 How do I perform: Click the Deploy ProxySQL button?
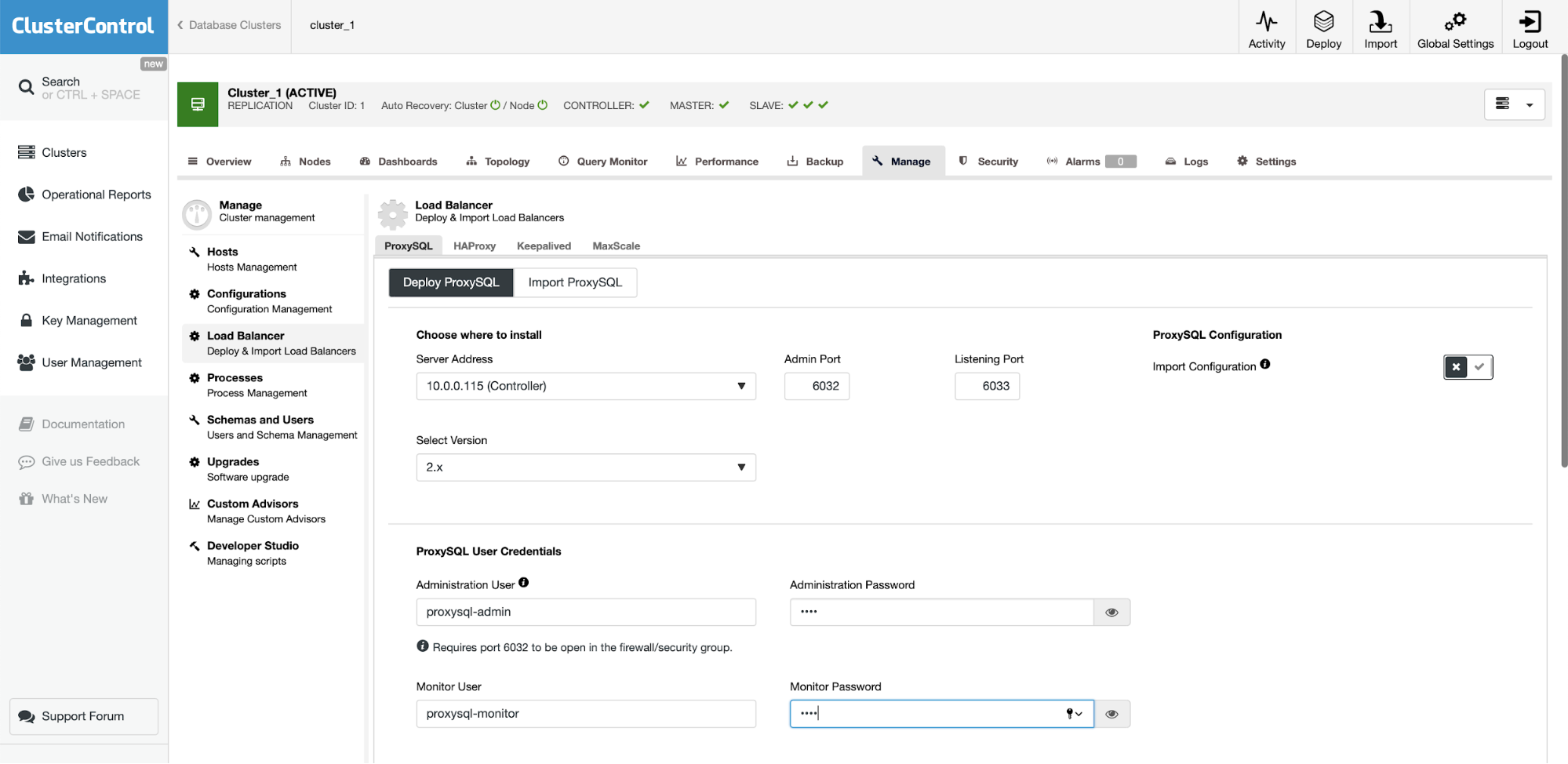[451, 282]
